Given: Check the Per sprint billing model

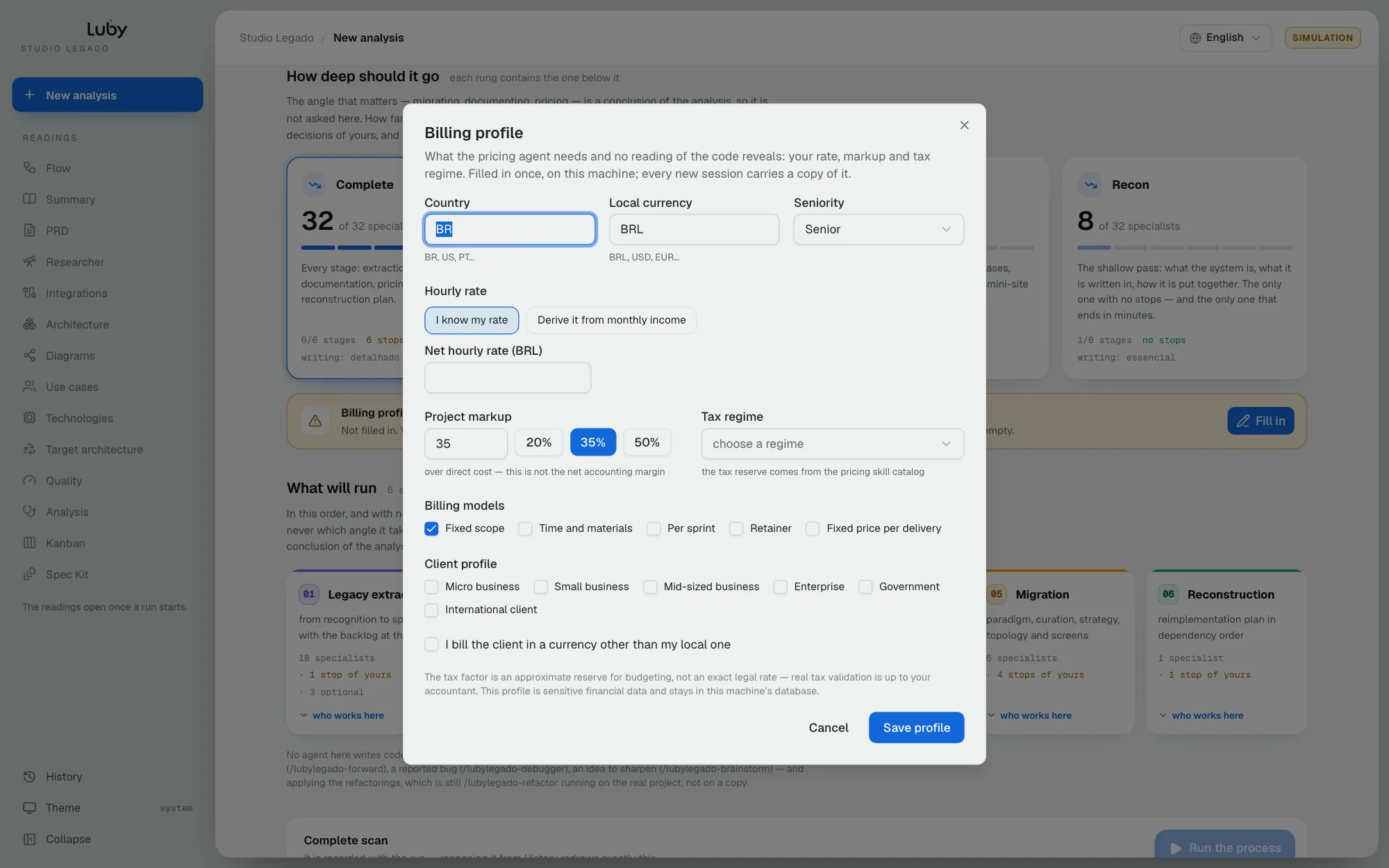Looking at the screenshot, I should pyautogui.click(x=654, y=528).
